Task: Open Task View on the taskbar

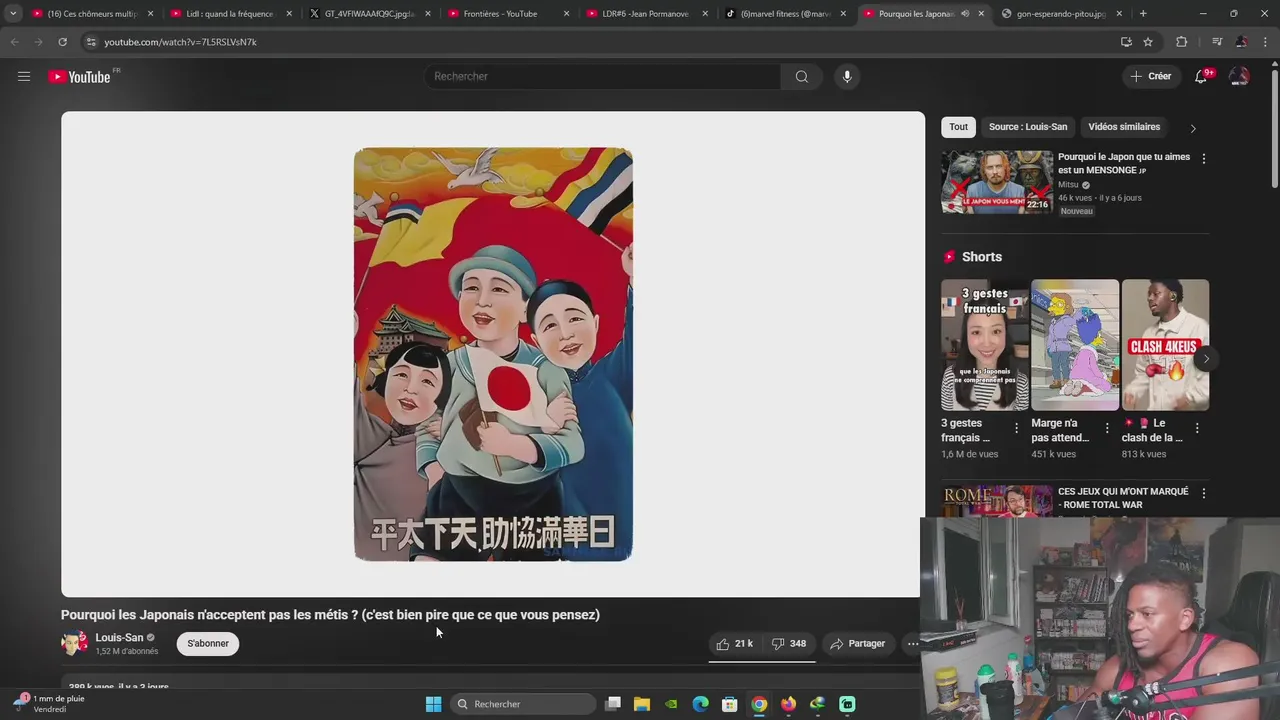Action: (x=613, y=704)
